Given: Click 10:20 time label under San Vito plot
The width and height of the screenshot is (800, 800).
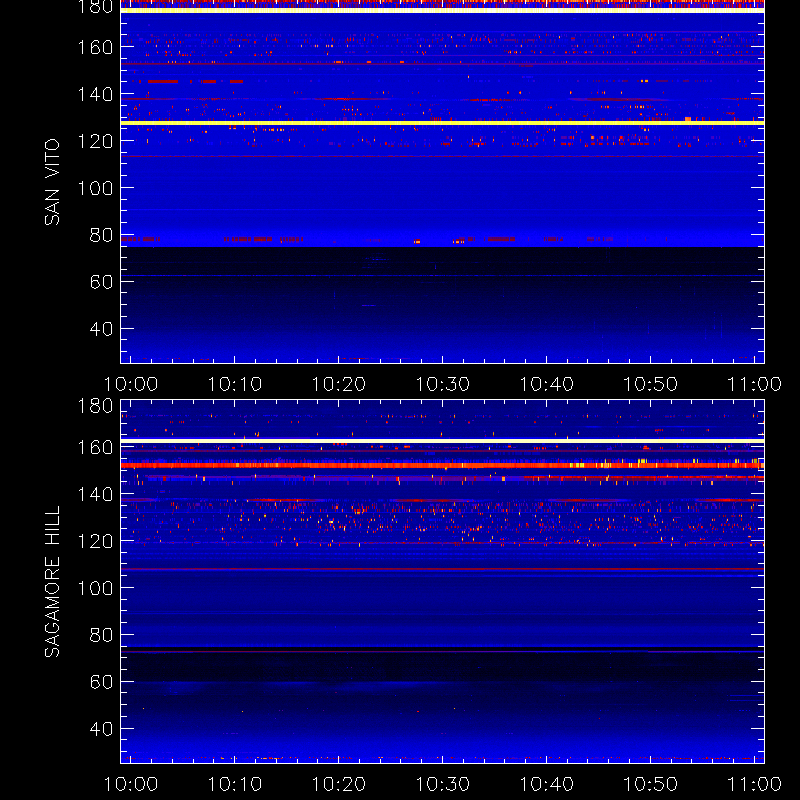Looking at the screenshot, I should click(339, 384).
